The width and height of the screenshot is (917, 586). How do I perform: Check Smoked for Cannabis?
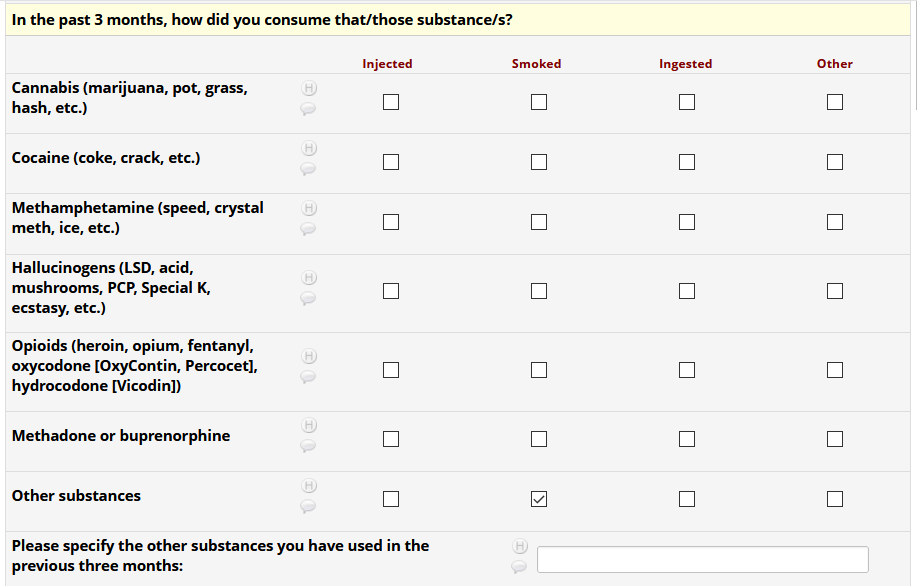pos(539,102)
